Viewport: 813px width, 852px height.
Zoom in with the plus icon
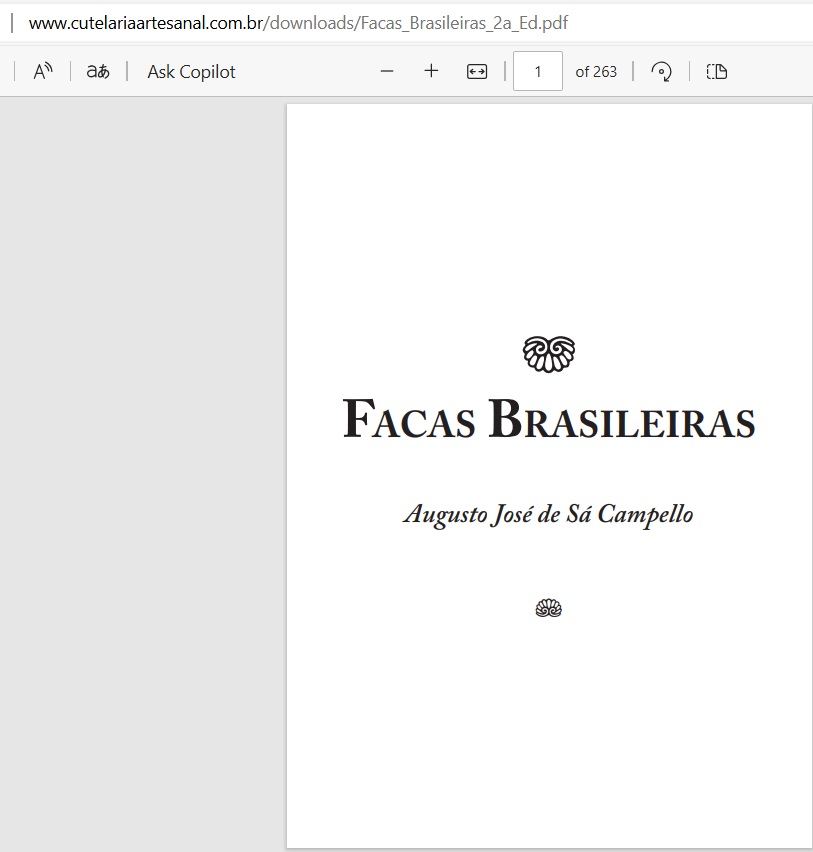click(x=431, y=71)
